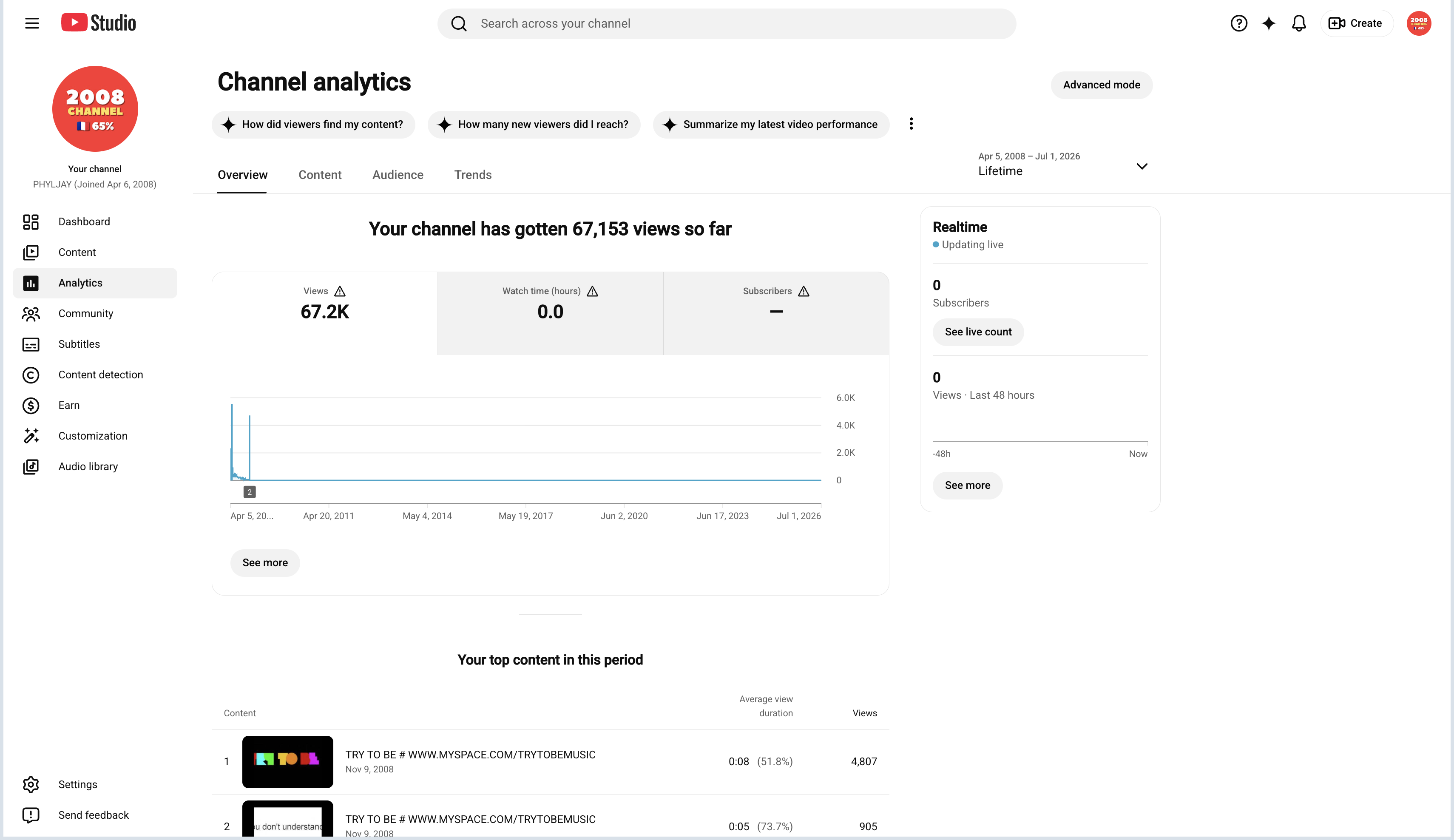Open first TRY TO BE video title link
This screenshot has width=1454, height=840.
point(470,755)
